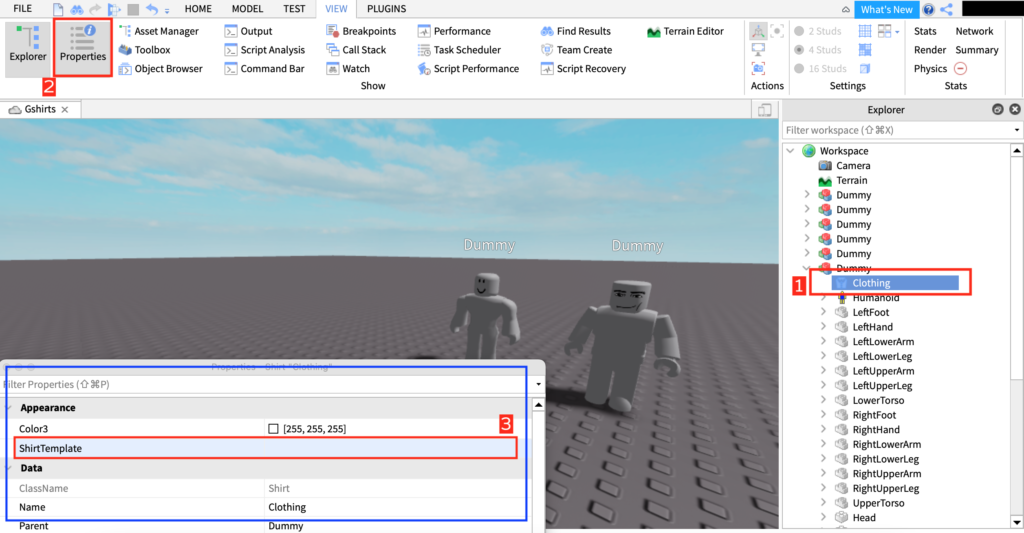Toggle the Explorer panel button in ribbon

click(x=27, y=49)
